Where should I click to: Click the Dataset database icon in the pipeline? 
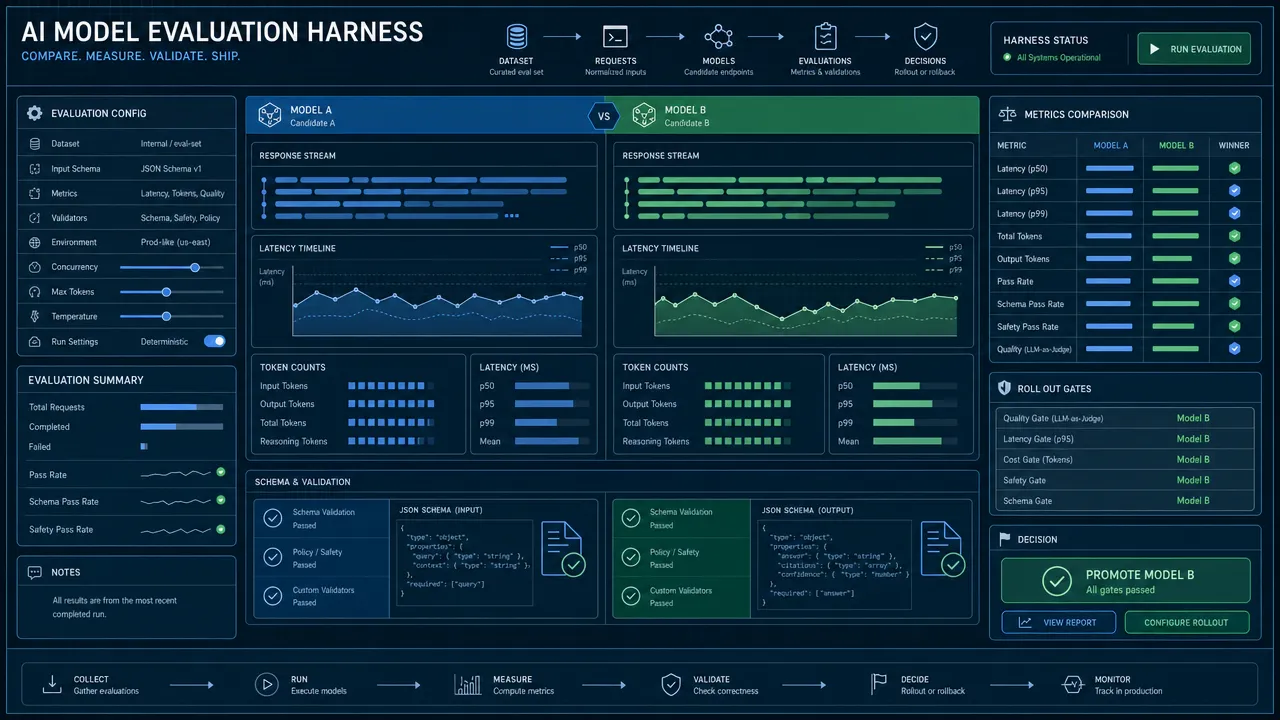tap(517, 38)
